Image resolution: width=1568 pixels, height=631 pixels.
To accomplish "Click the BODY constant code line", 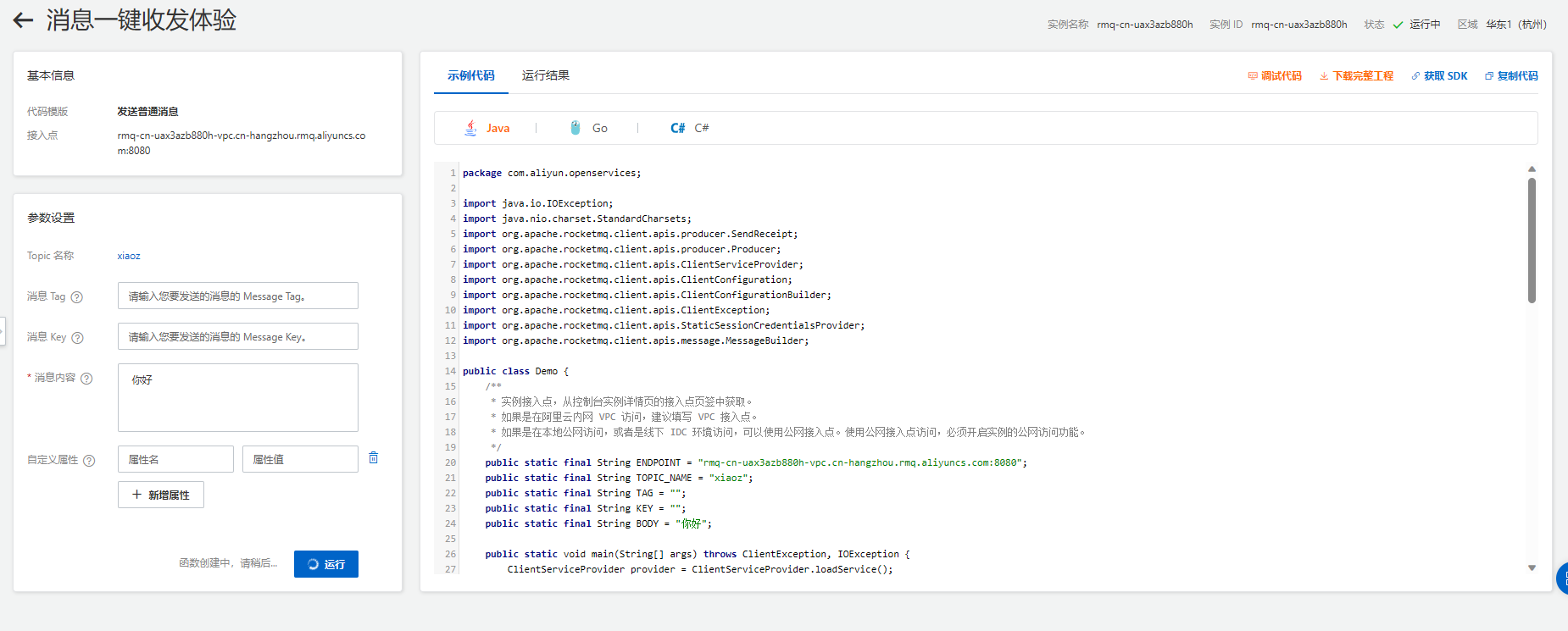I will click(x=598, y=523).
